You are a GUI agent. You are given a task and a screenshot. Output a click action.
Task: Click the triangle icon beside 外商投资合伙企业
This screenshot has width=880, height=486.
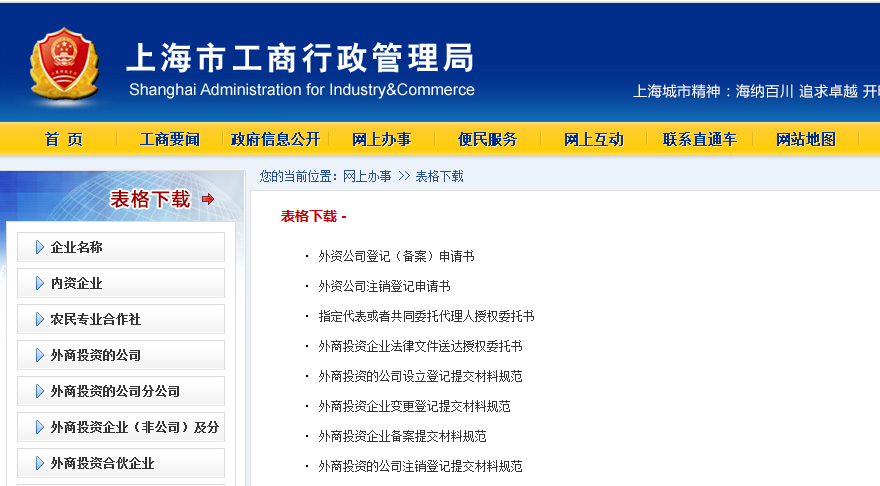click(x=39, y=463)
